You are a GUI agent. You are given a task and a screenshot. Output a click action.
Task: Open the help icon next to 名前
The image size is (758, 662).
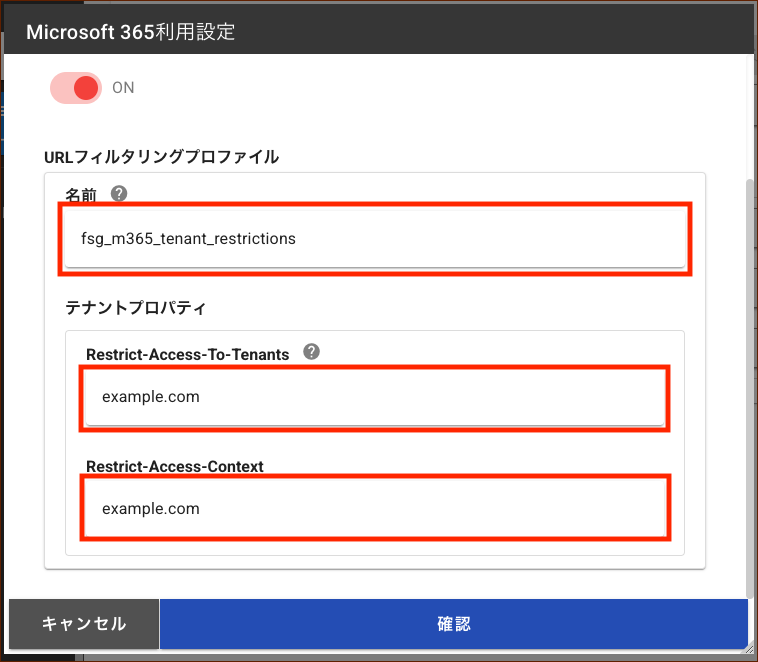coord(119,194)
